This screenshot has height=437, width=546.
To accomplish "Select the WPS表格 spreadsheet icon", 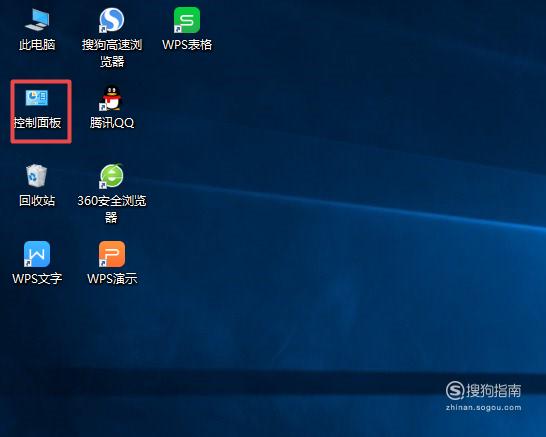I will coord(187,20).
